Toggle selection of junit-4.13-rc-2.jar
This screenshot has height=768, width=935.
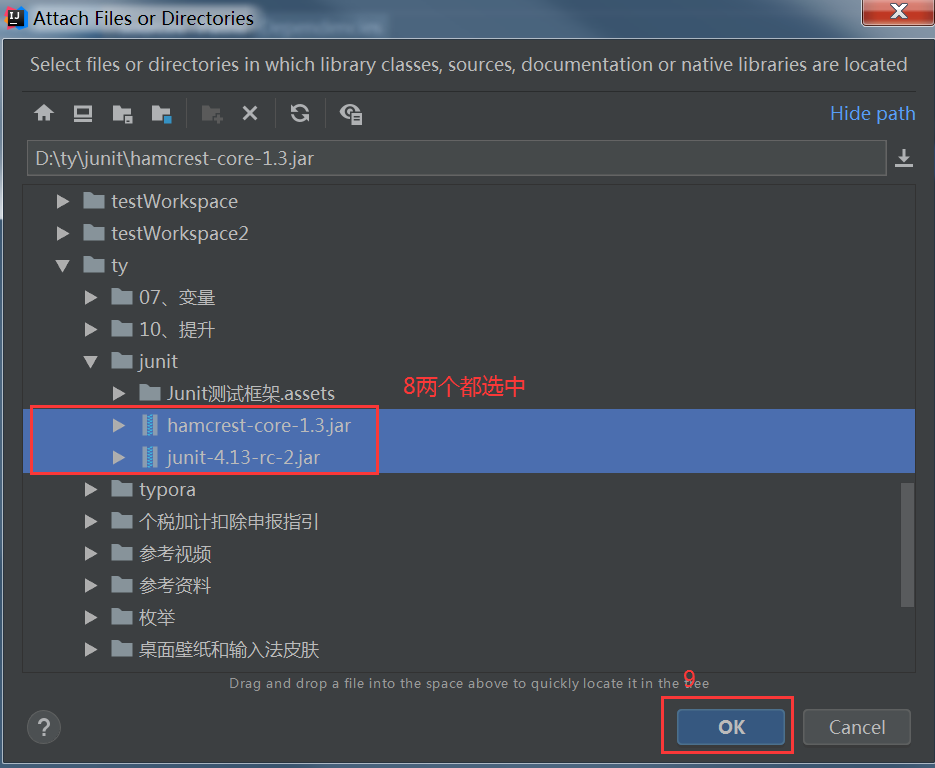243,456
